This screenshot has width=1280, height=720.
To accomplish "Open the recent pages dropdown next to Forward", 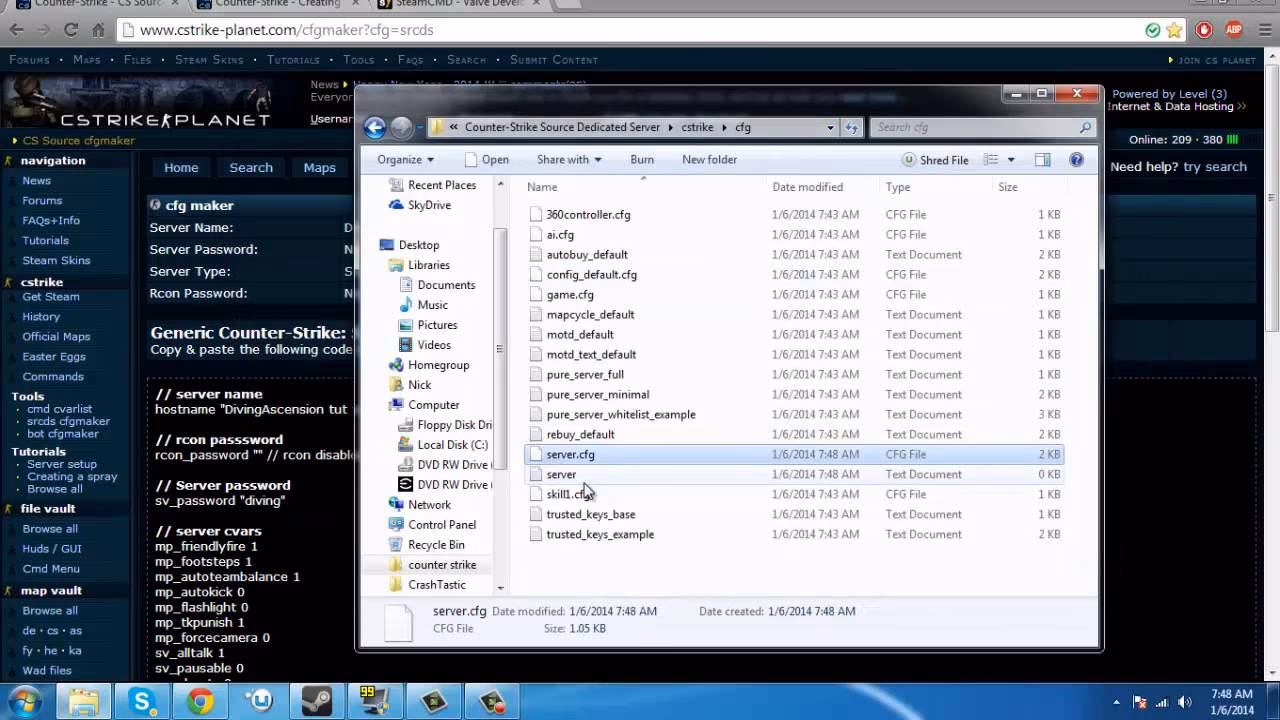I will click(419, 128).
